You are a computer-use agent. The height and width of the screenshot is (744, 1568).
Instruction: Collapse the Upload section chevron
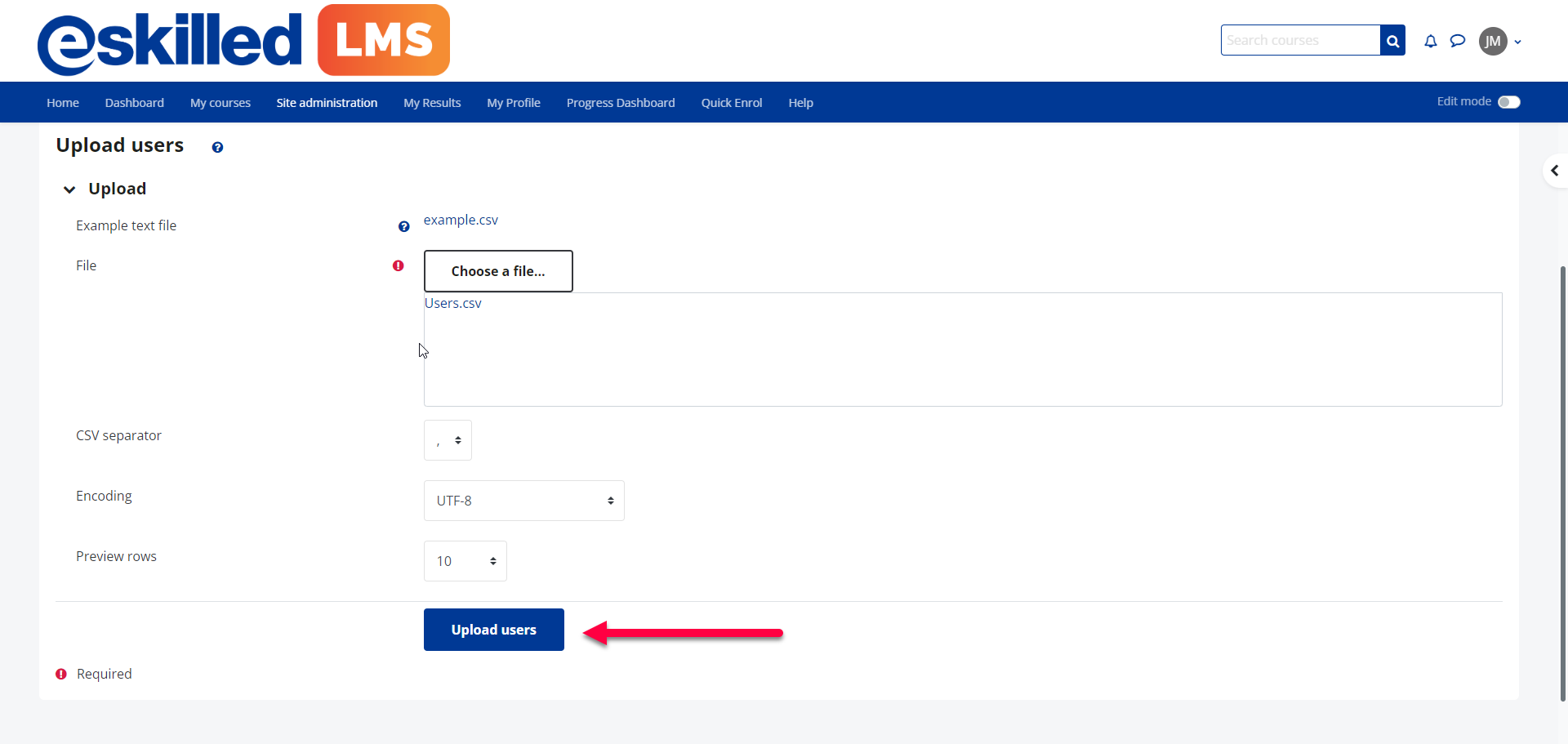click(x=69, y=189)
